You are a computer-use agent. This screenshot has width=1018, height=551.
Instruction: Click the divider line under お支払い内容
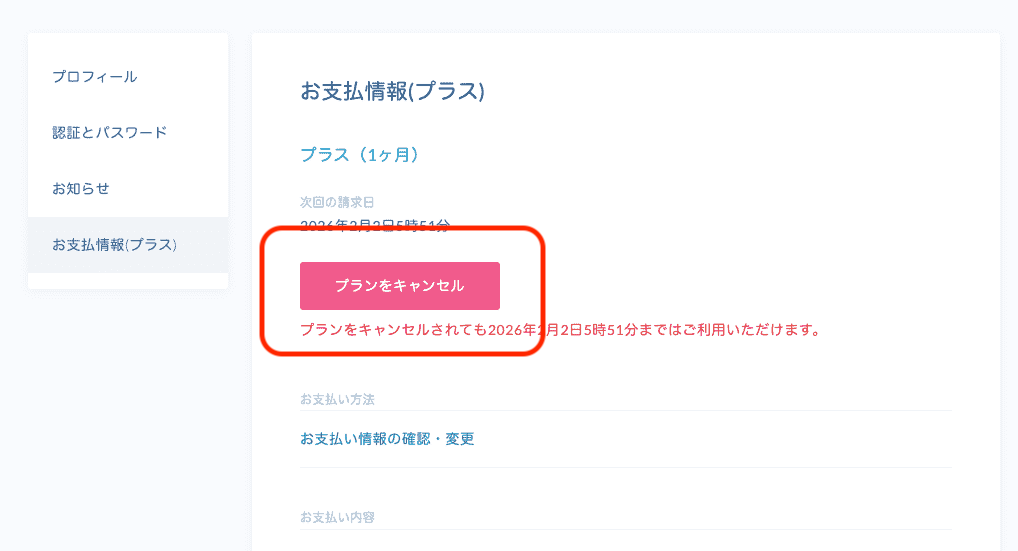[x=625, y=529]
